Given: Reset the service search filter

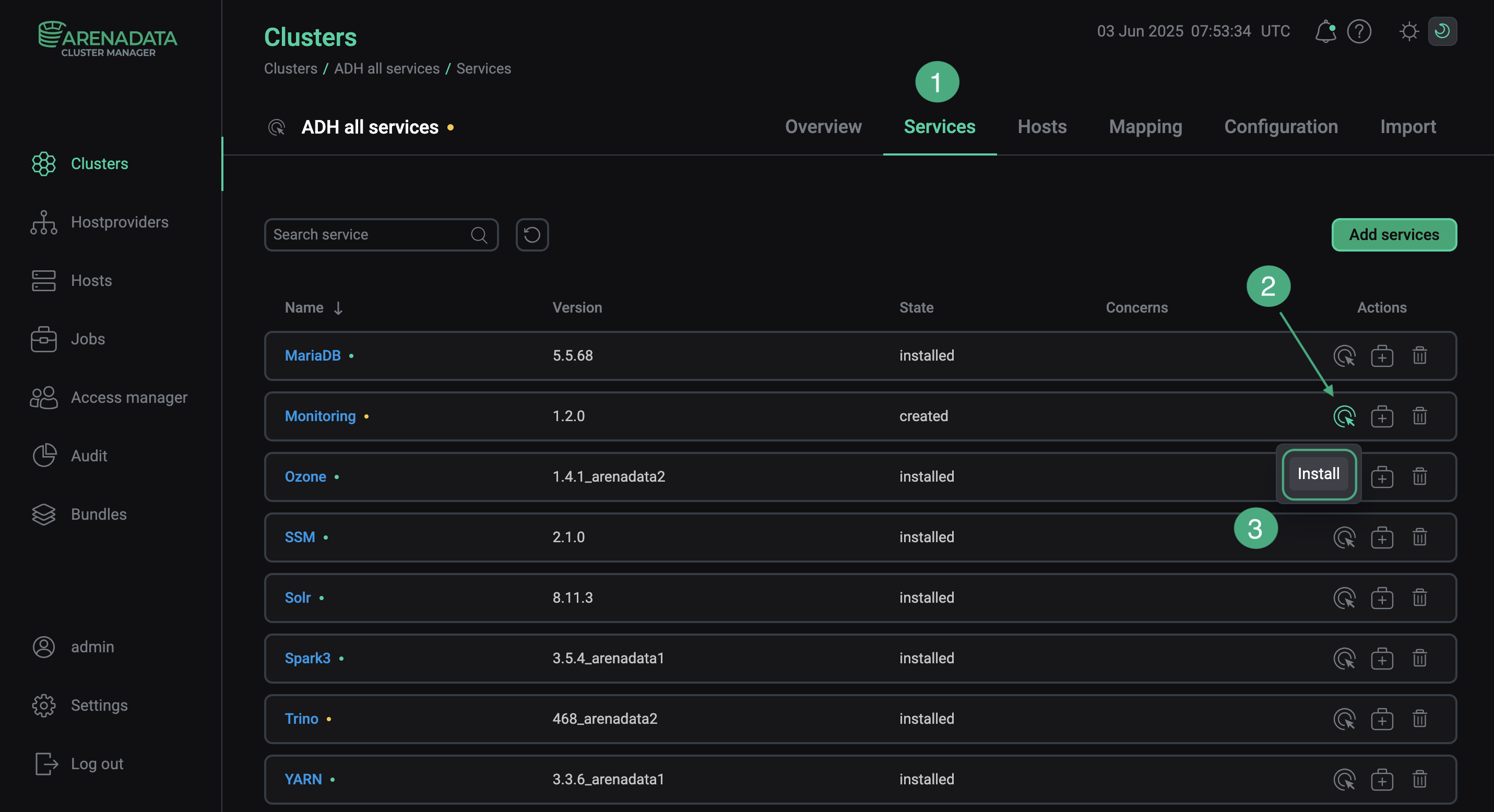Looking at the screenshot, I should (x=532, y=235).
